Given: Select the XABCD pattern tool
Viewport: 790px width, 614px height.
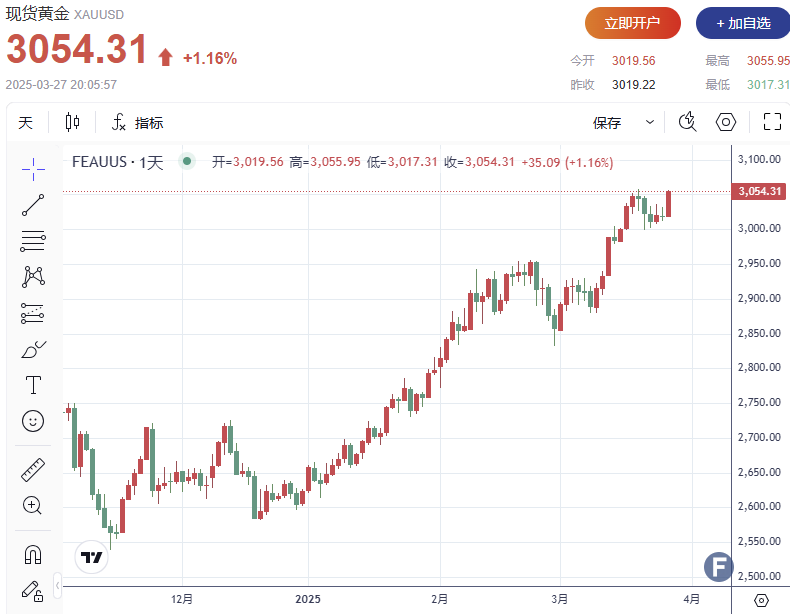Looking at the screenshot, I should click(33, 276).
